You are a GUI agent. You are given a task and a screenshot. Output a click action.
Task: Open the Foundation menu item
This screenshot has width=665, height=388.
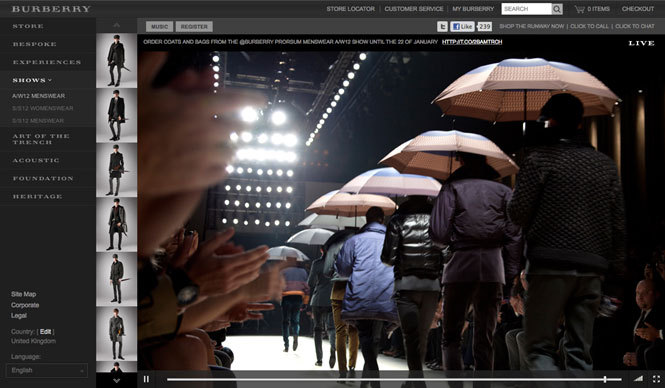(x=43, y=179)
